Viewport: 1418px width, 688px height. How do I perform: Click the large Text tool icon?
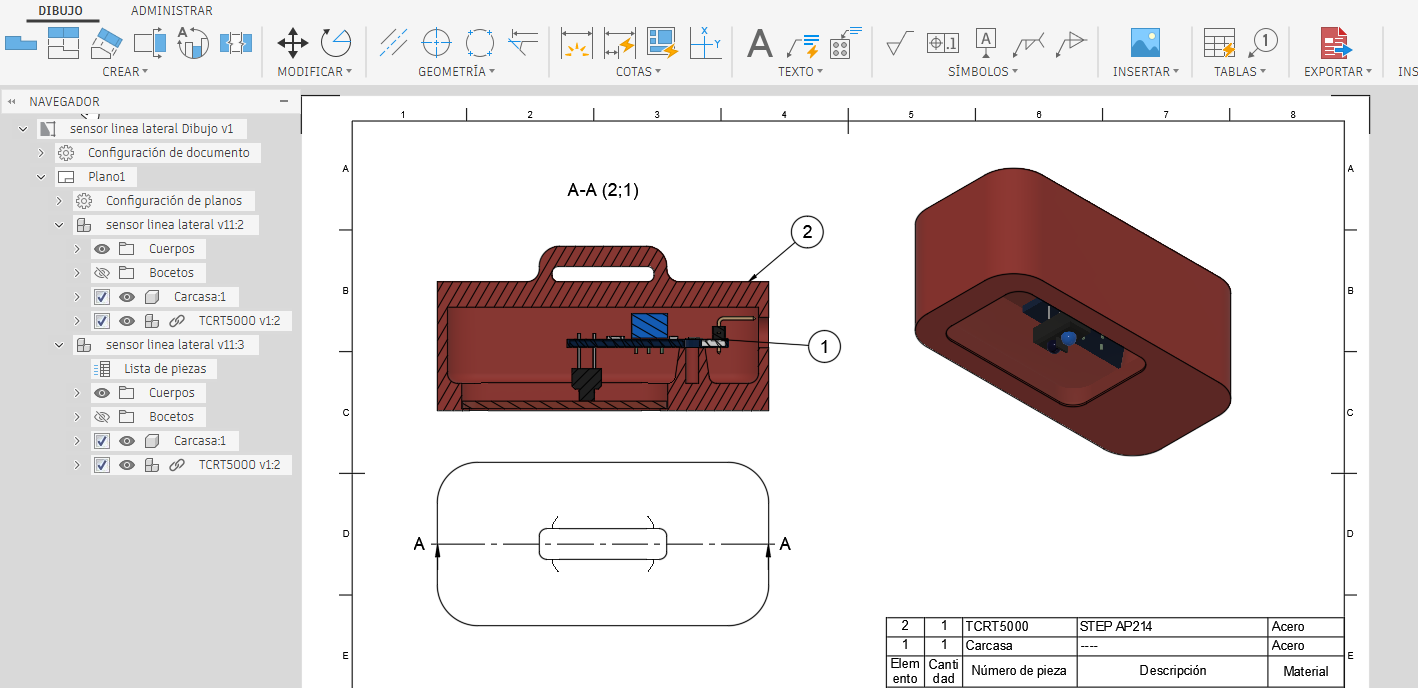point(761,42)
